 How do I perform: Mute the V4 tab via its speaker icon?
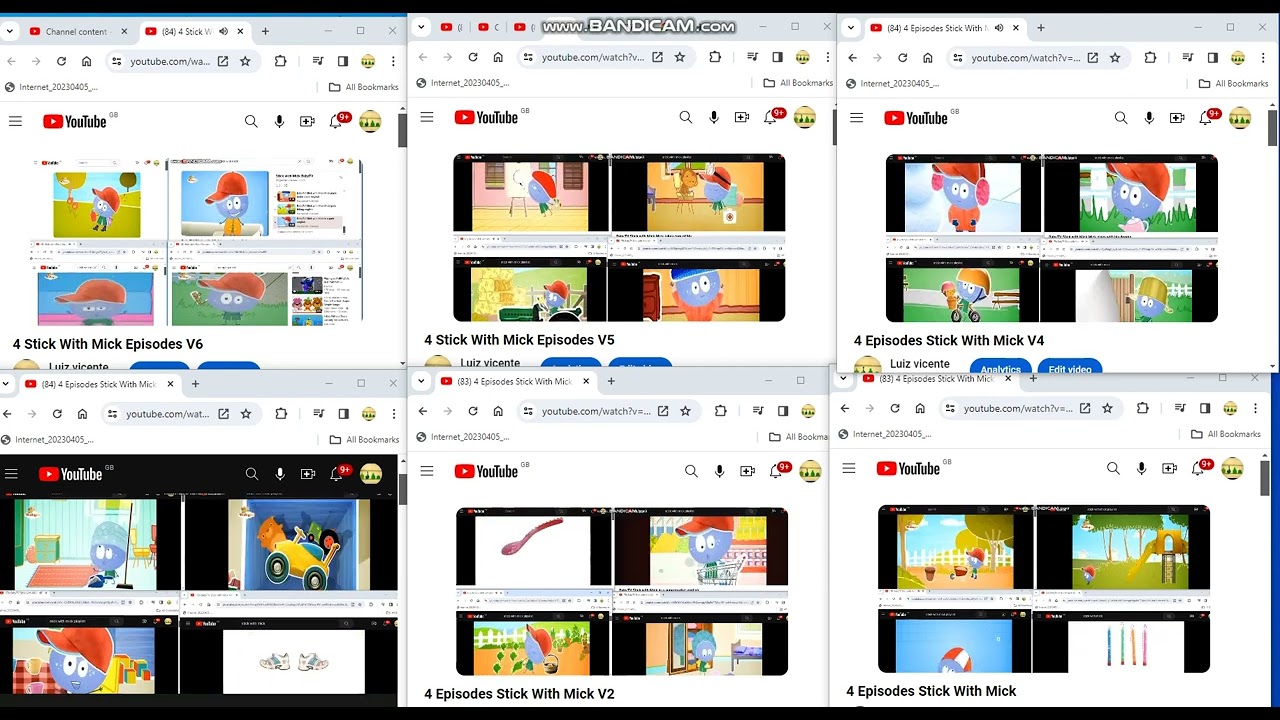pyautogui.click(x=998, y=28)
